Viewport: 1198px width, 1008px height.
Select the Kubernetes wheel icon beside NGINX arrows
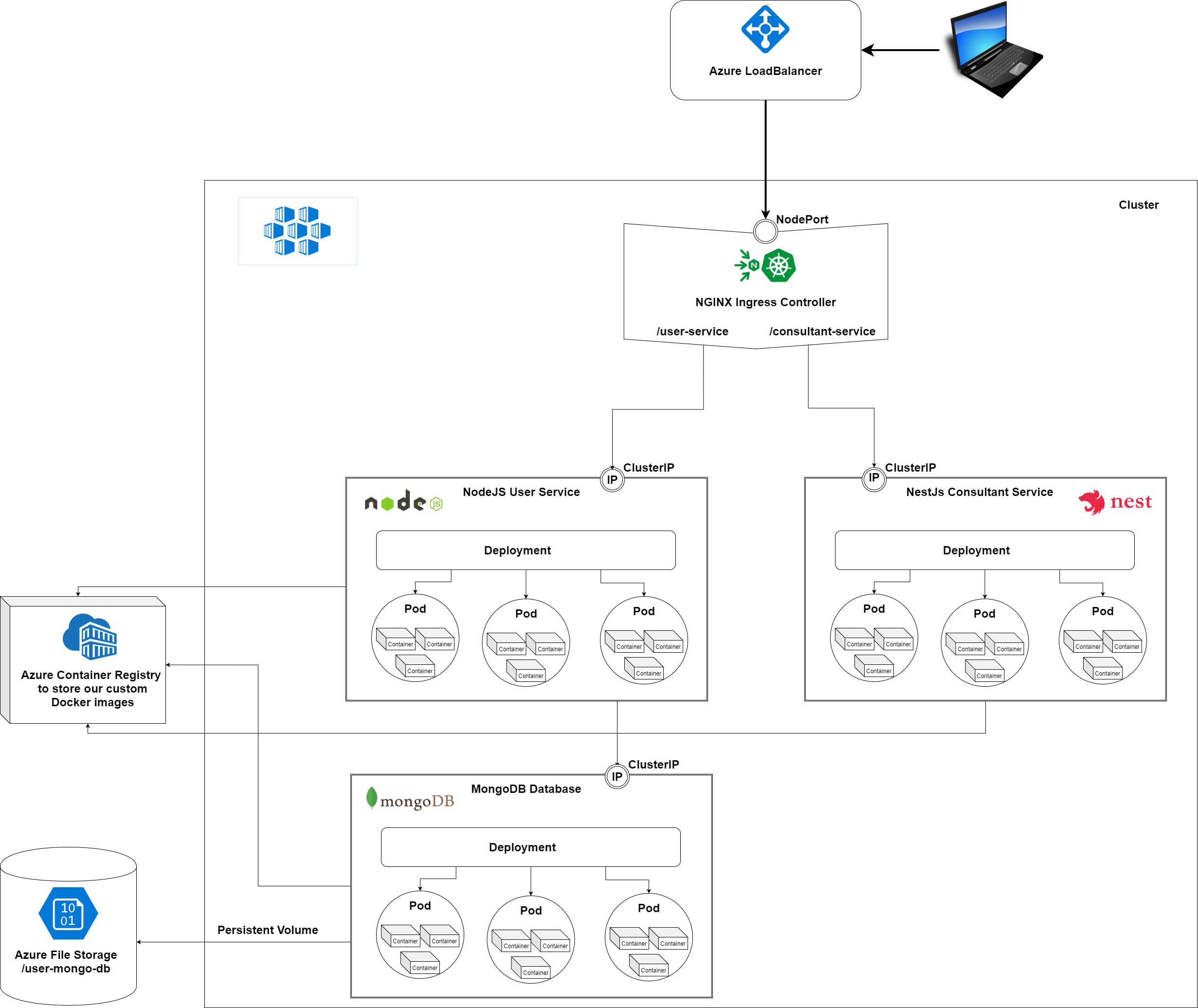779,265
